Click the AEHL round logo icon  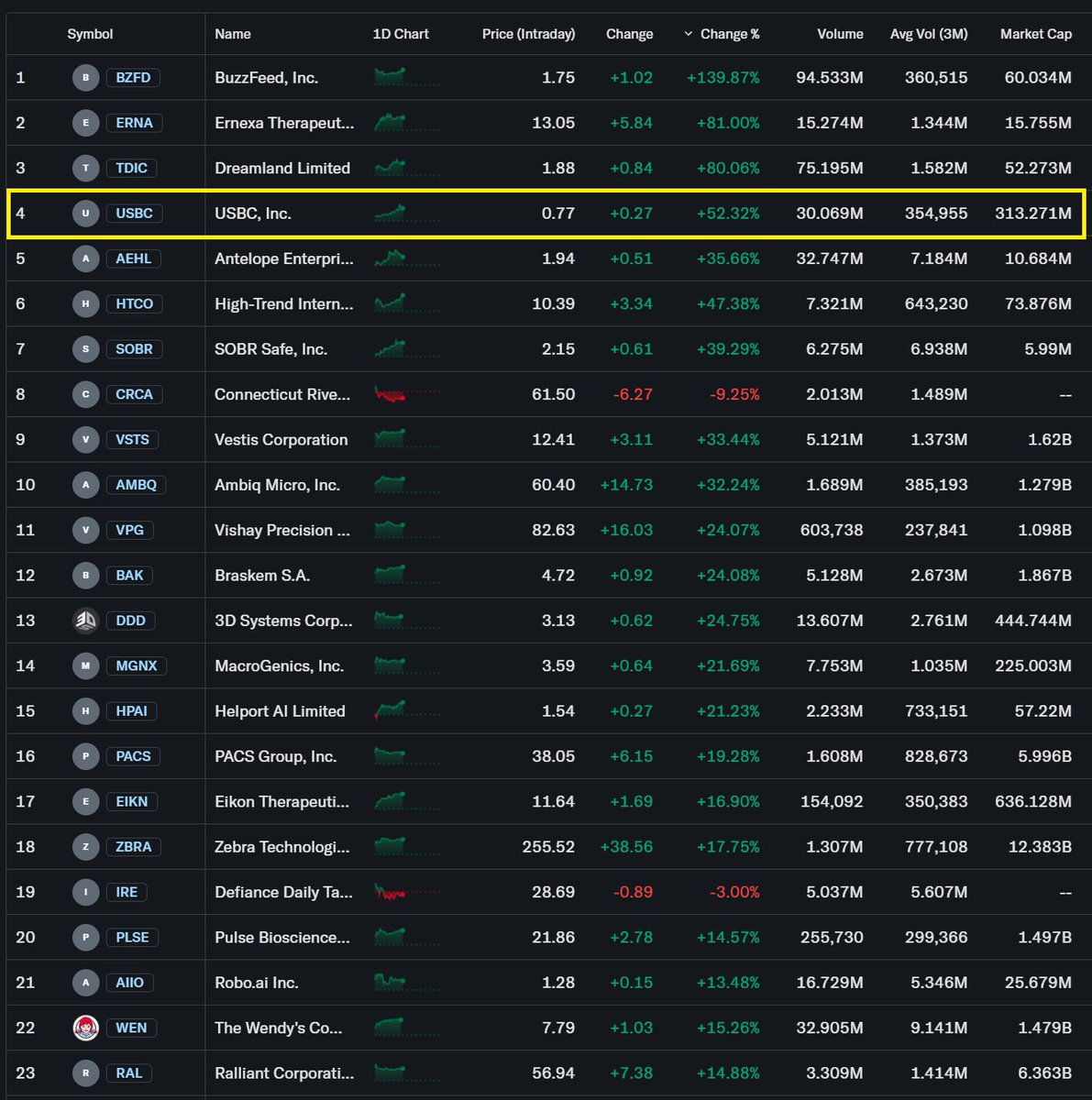(86, 258)
